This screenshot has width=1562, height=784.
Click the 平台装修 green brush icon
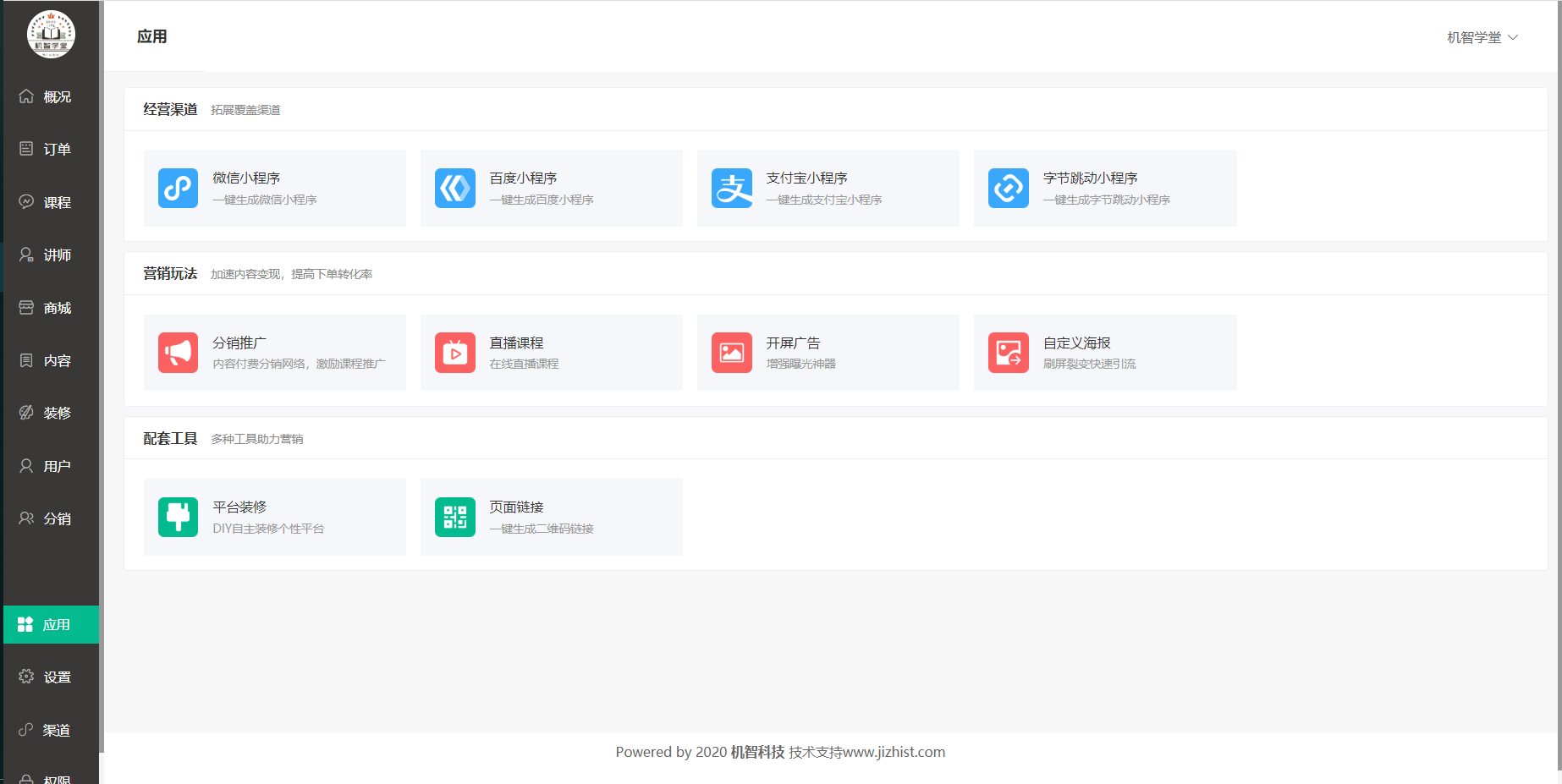178,517
